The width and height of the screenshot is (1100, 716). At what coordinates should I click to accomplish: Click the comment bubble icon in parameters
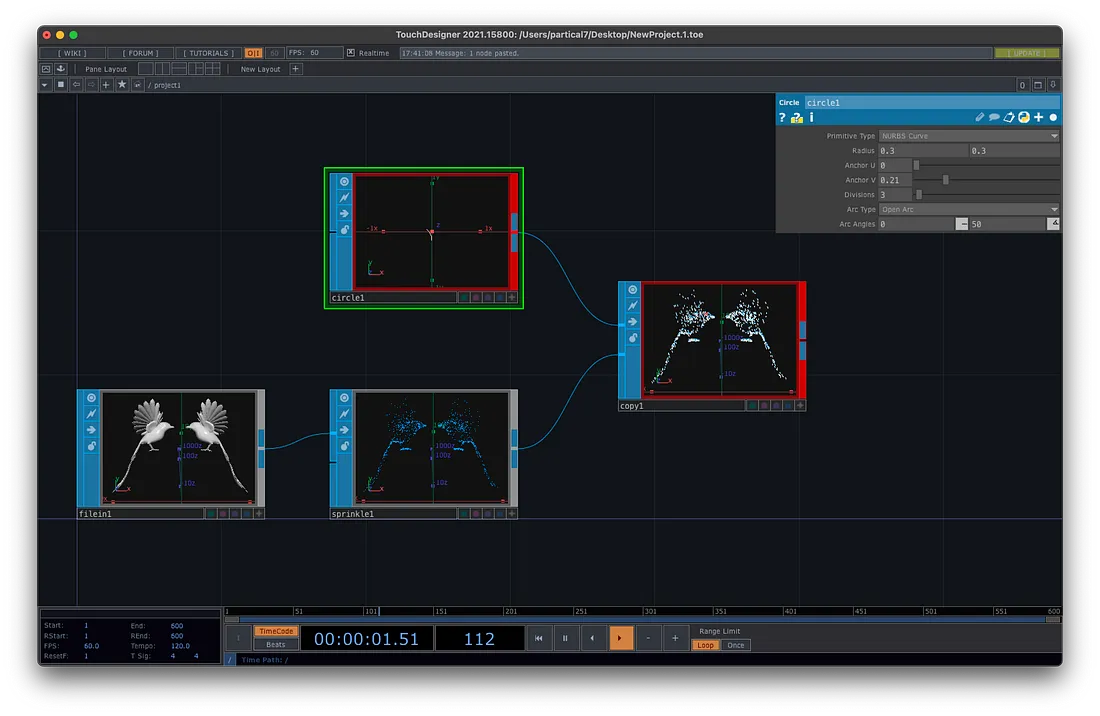[994, 118]
